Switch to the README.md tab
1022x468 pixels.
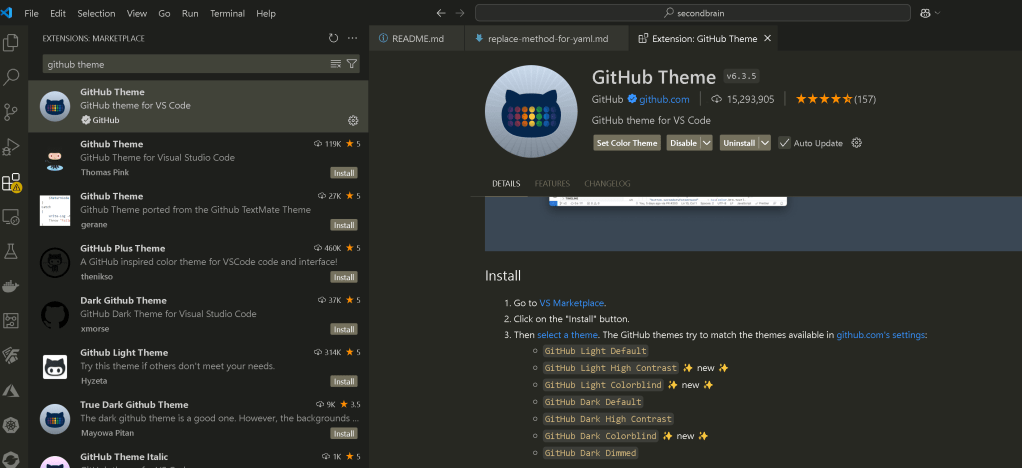coord(416,38)
